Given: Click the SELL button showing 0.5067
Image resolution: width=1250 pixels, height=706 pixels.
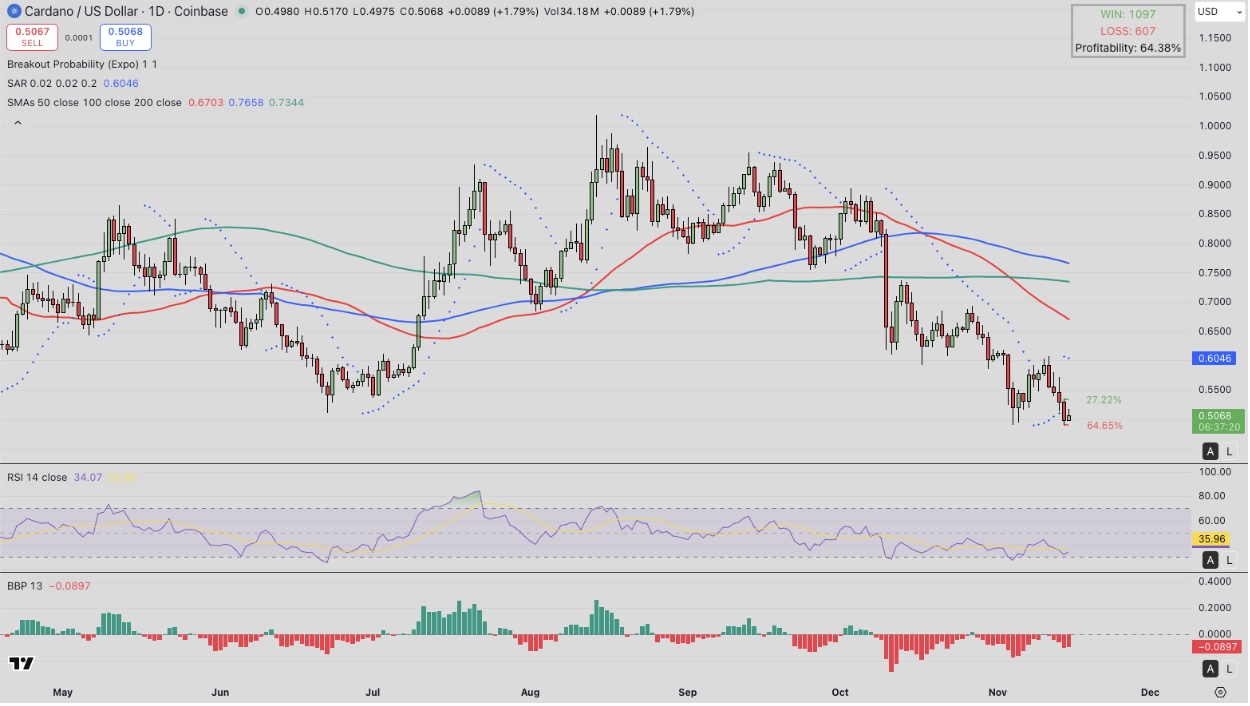Looking at the screenshot, I should point(31,35).
